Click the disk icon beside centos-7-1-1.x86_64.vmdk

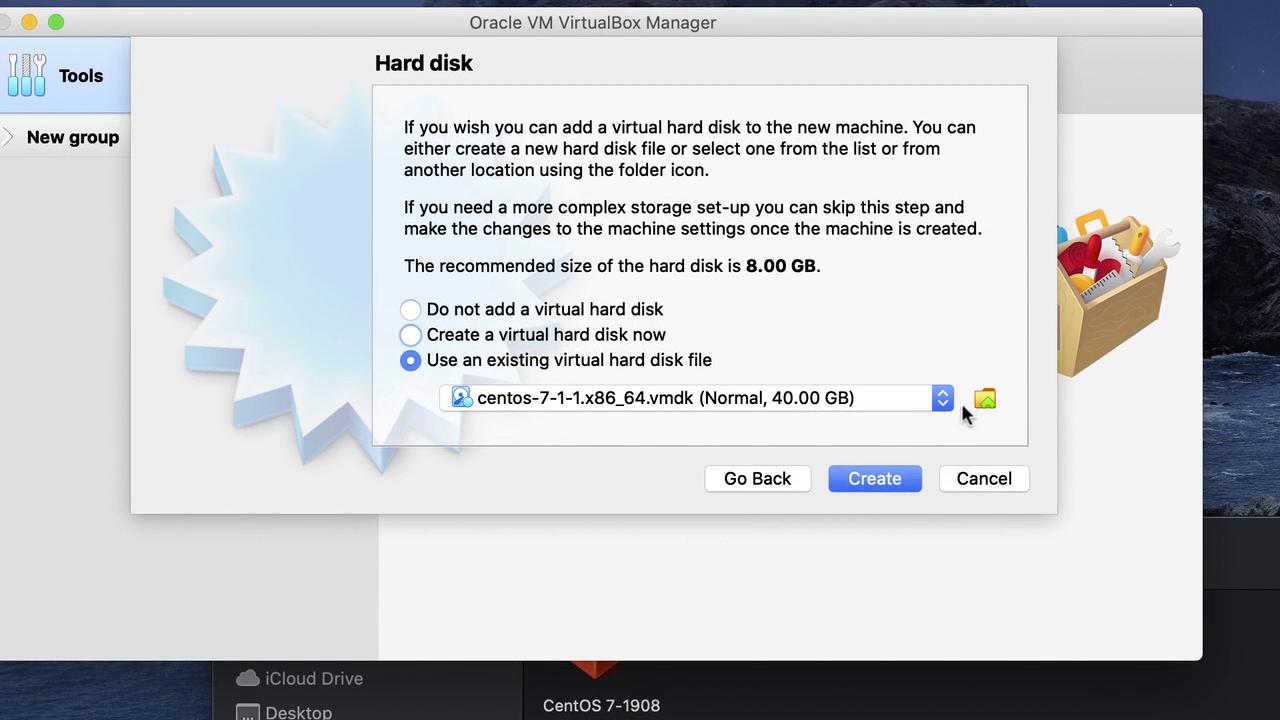(462, 398)
